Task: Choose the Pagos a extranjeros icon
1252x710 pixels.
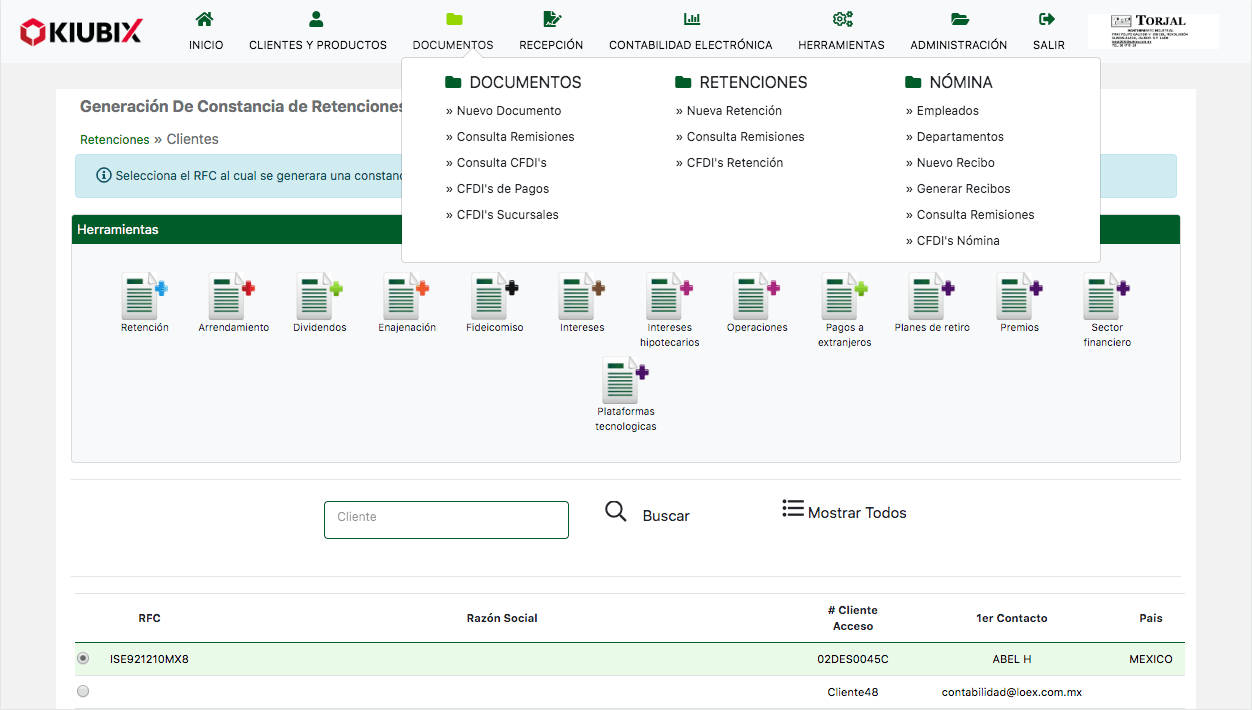Action: (x=844, y=297)
